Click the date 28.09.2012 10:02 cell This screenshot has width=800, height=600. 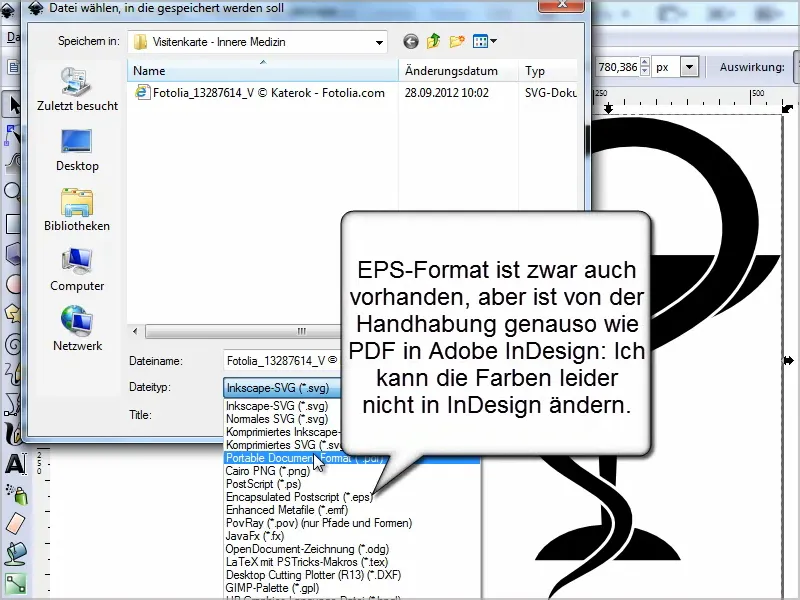(x=446, y=93)
